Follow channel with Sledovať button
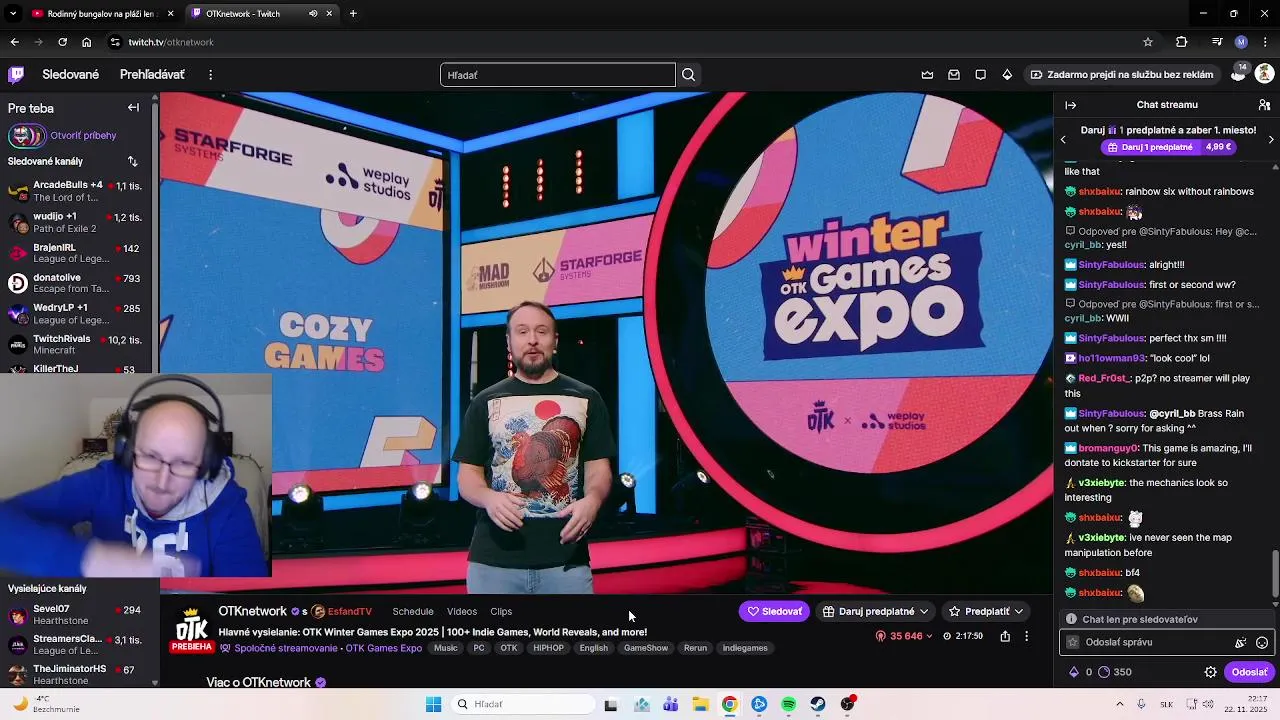Image resolution: width=1280 pixels, height=720 pixels. (775, 612)
